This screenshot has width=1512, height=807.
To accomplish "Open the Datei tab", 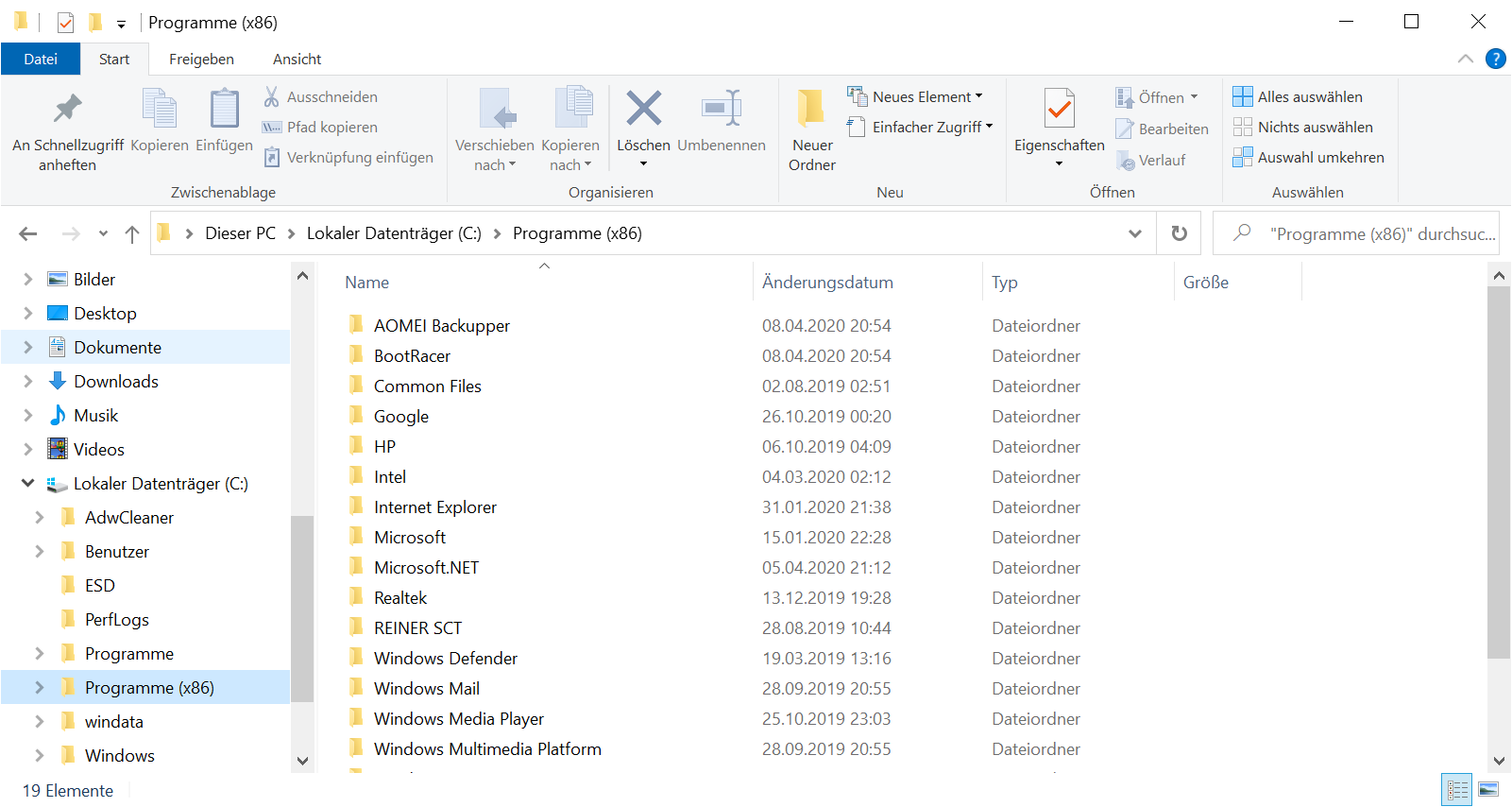I will [41, 59].
